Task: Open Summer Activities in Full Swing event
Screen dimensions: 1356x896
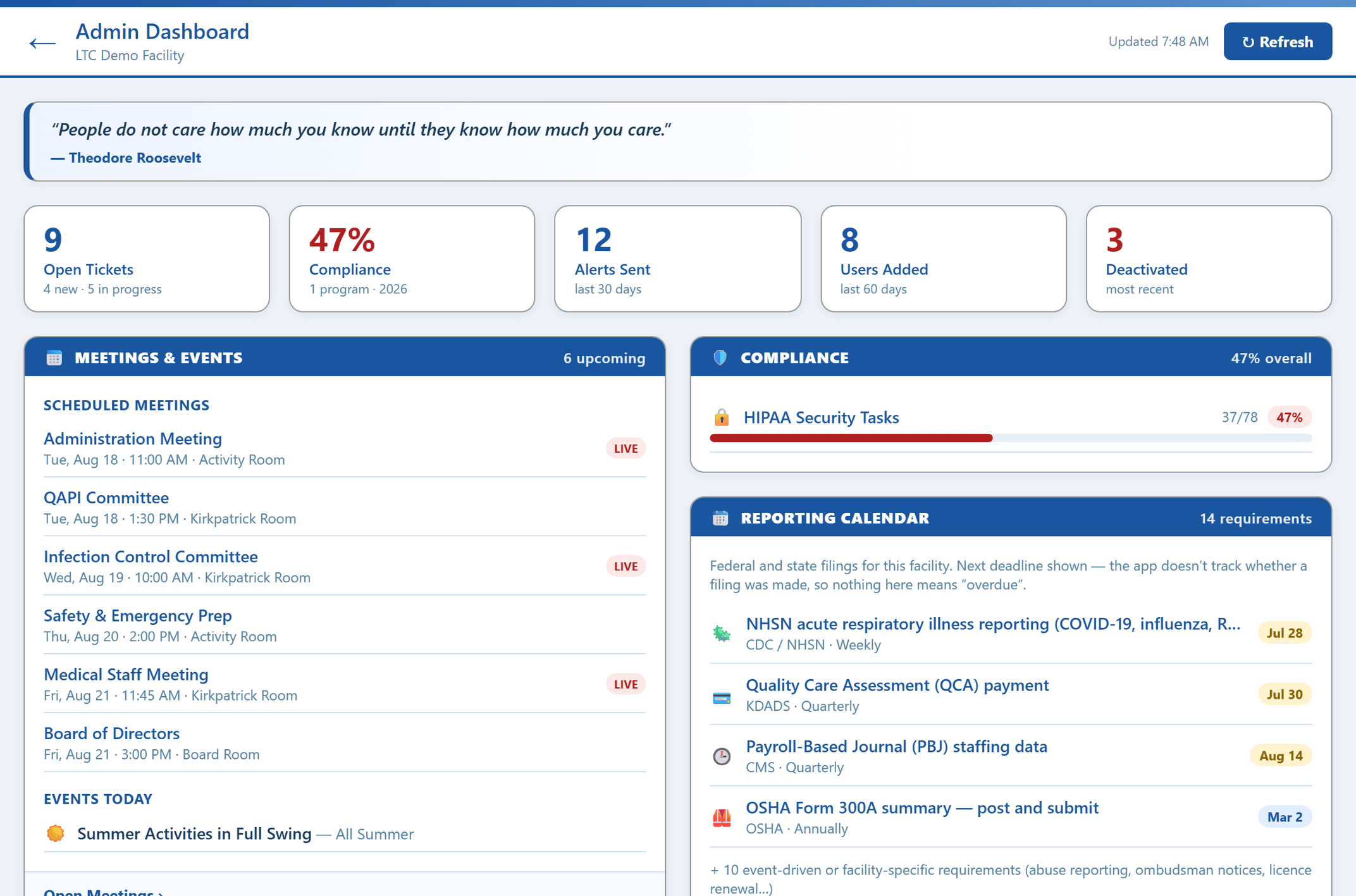Action: point(345,833)
